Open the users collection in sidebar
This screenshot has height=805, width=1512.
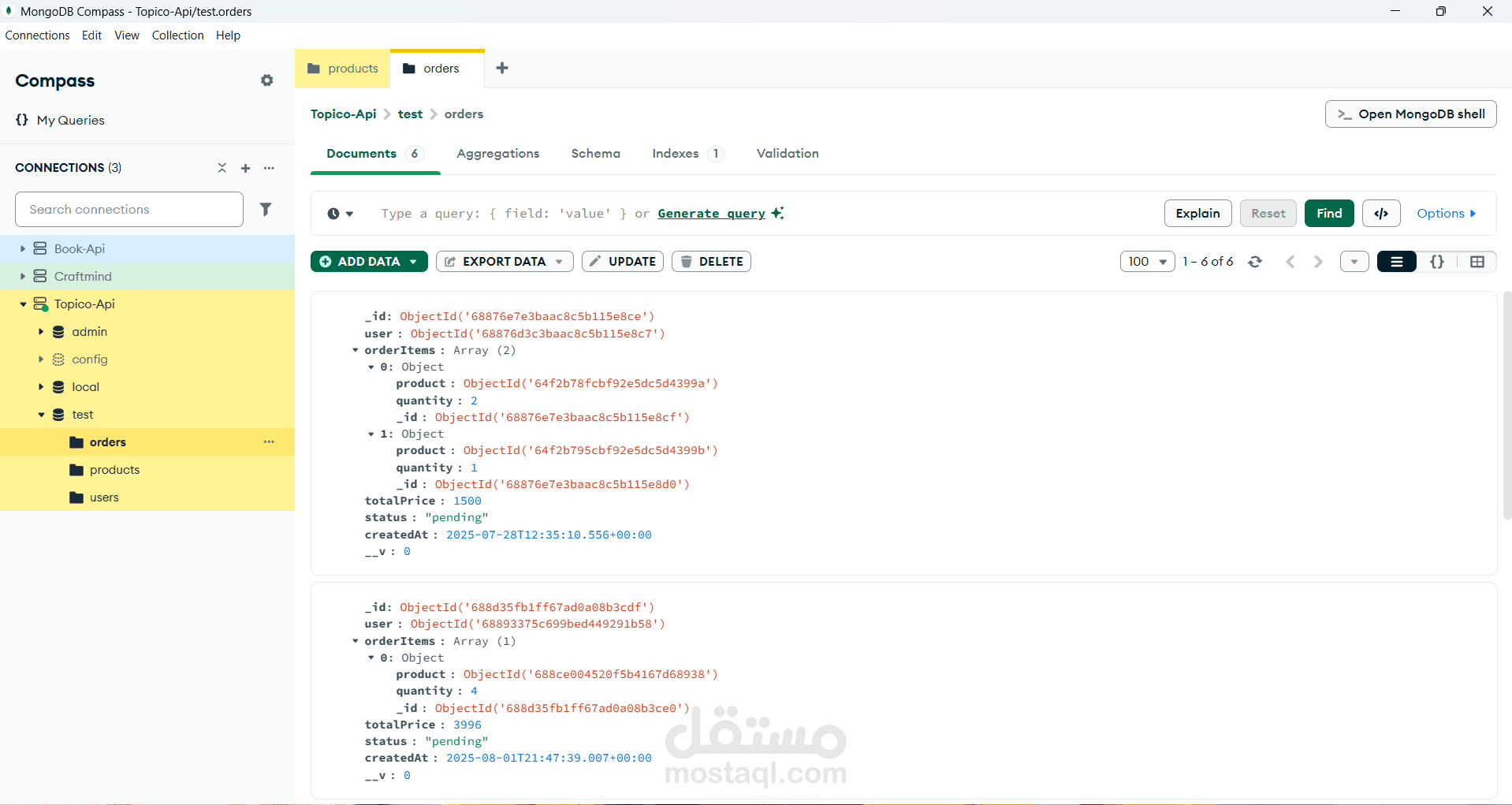pos(147,497)
